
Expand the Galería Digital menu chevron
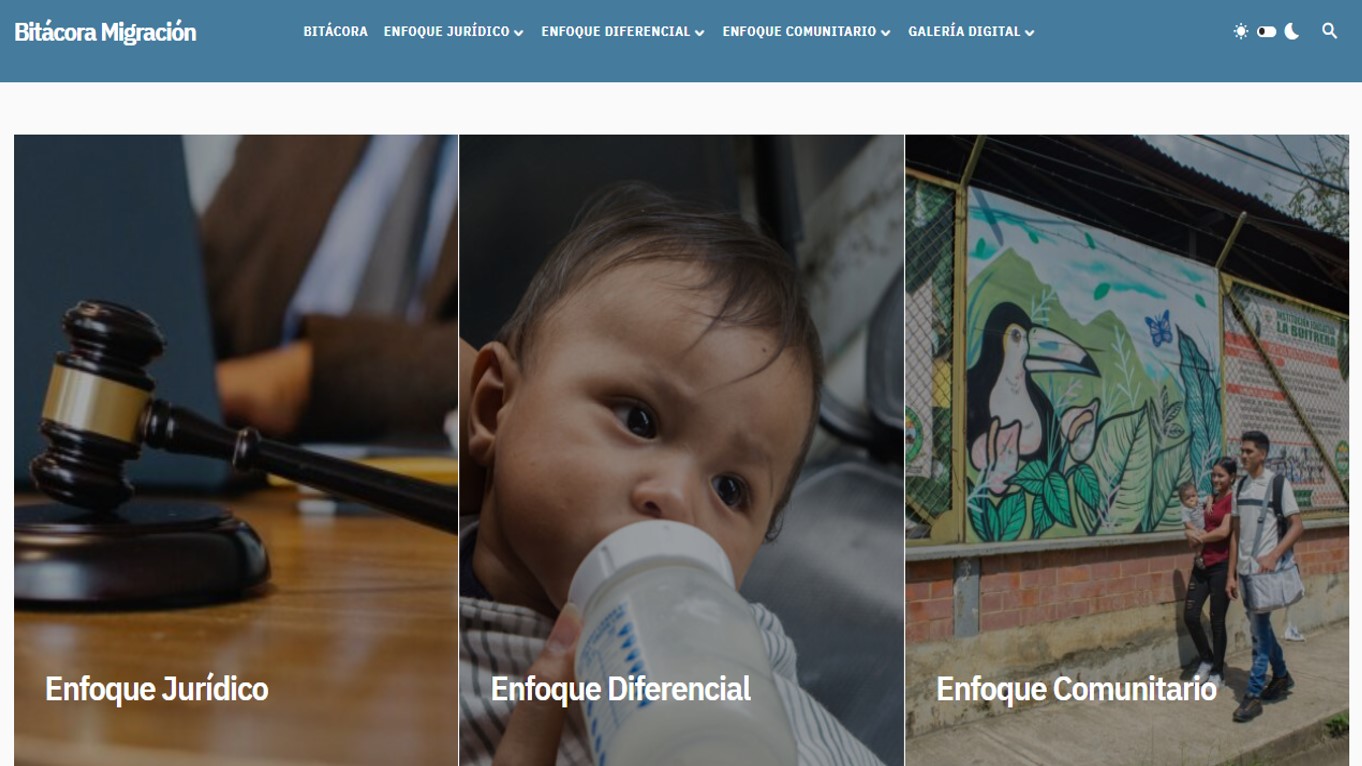pos(1029,33)
